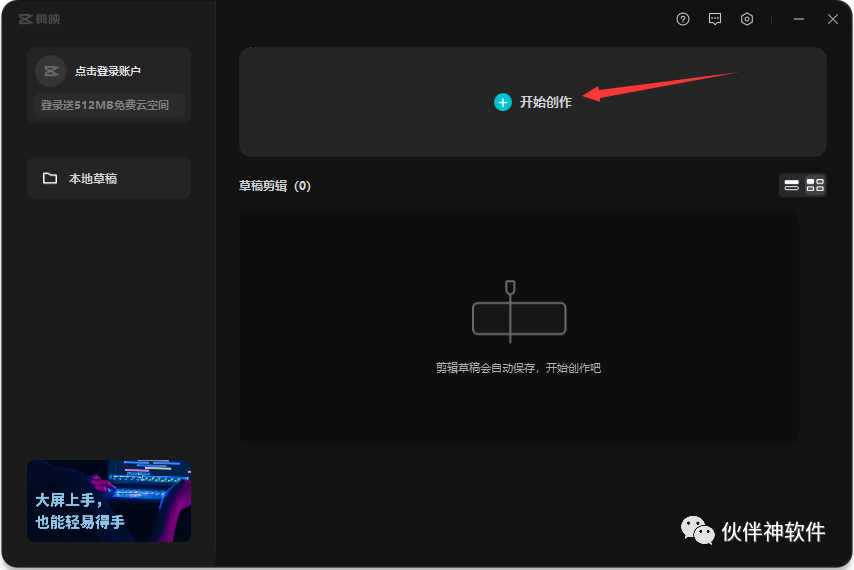Switch drafts to list view
This screenshot has height=570, width=854.
(x=791, y=186)
